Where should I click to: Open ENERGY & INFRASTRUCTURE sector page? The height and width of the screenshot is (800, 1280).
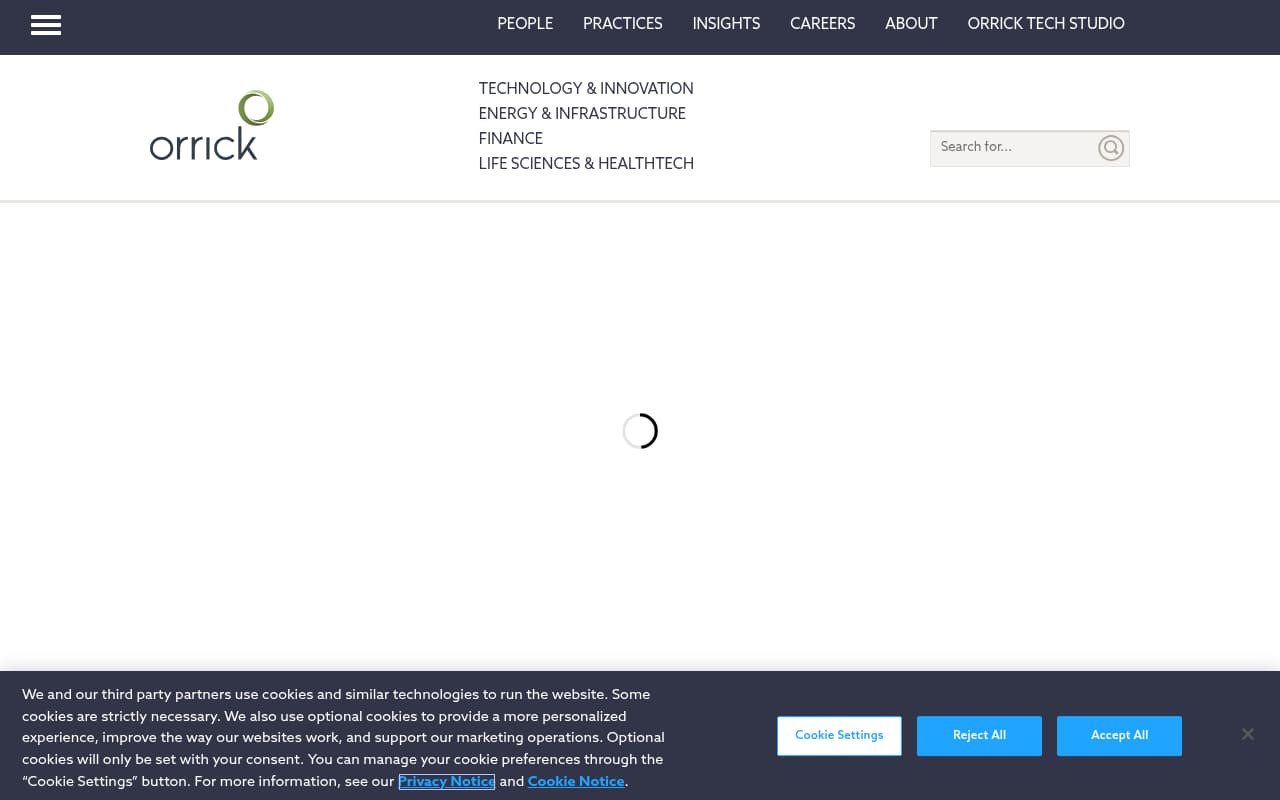pyautogui.click(x=582, y=114)
